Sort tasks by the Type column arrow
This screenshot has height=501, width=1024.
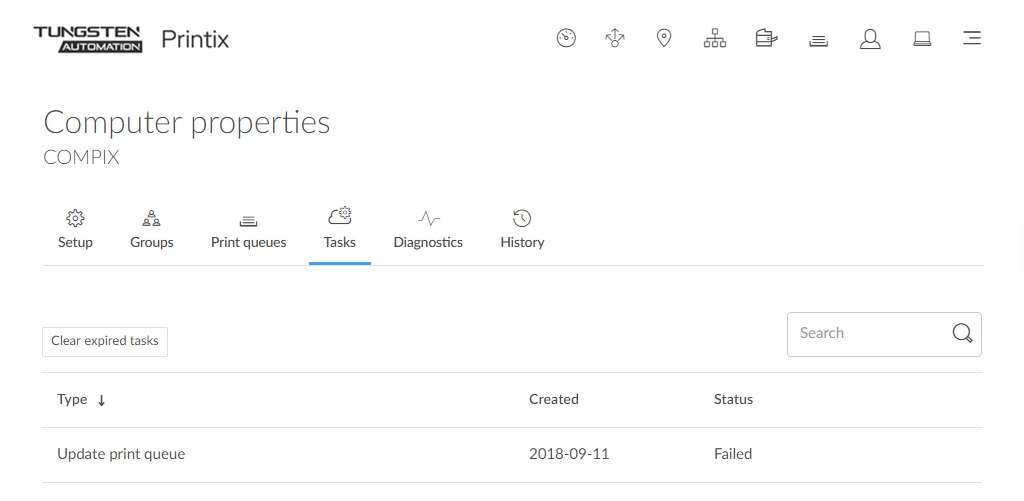point(101,400)
